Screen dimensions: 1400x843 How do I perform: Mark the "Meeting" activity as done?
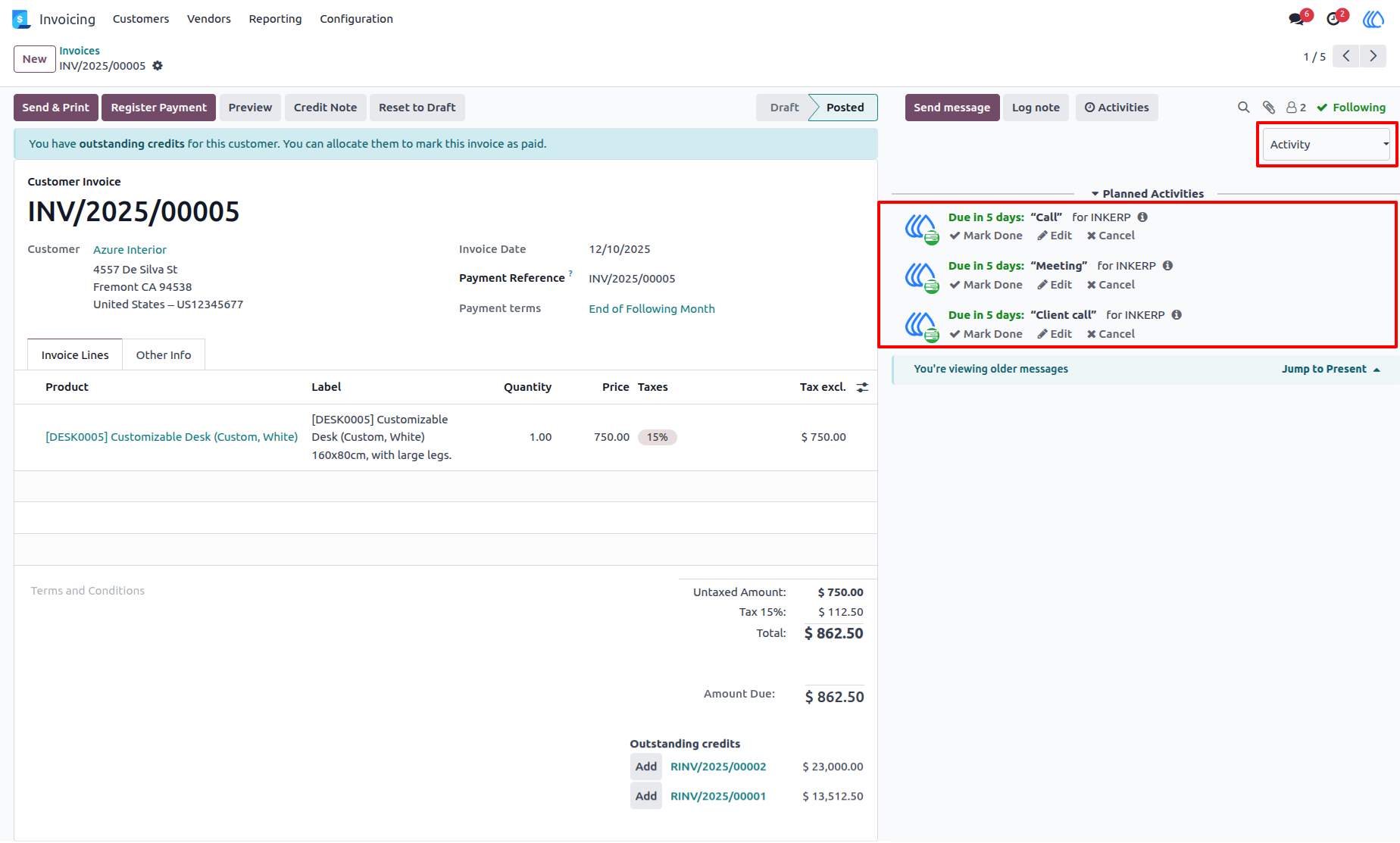point(986,285)
